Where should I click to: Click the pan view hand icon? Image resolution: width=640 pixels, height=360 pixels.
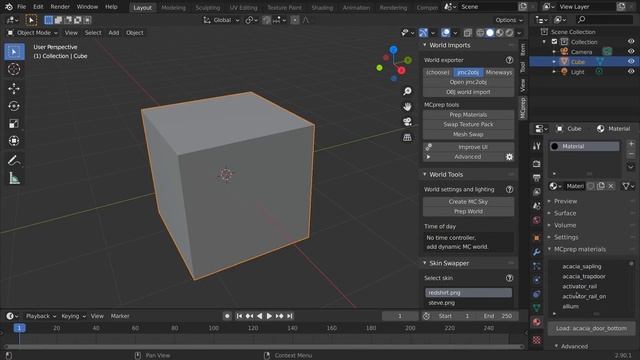coord(407,107)
